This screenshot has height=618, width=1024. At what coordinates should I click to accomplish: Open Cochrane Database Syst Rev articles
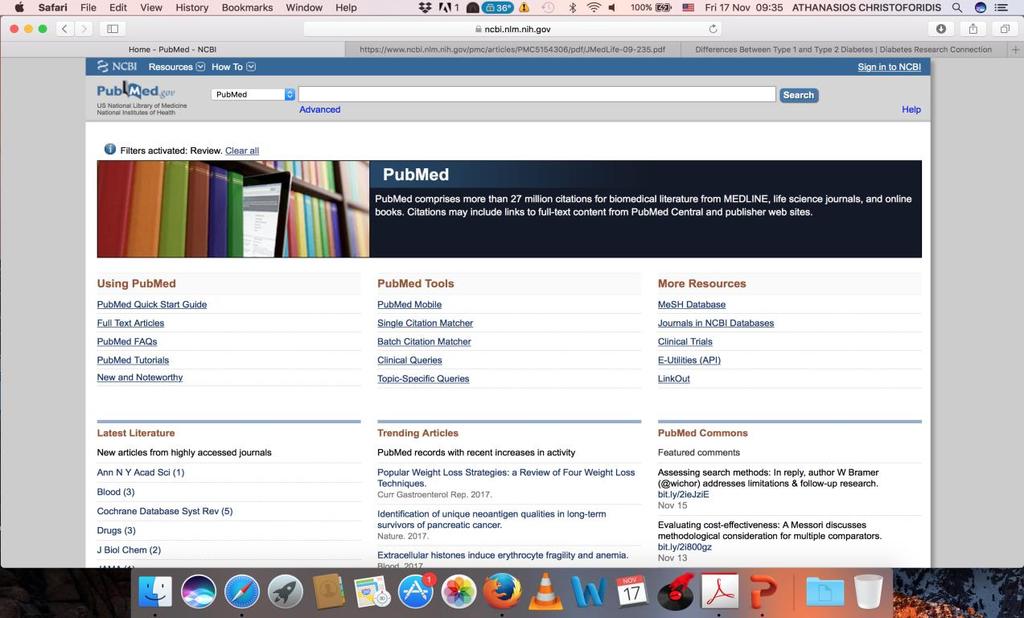[165, 512]
